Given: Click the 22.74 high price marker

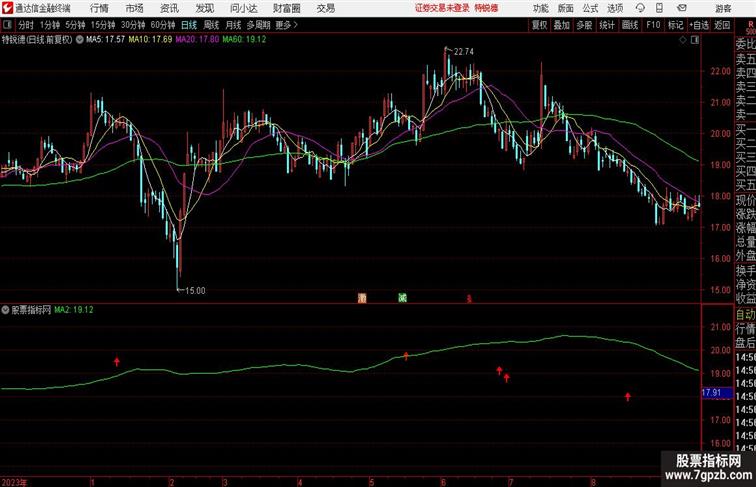Looking at the screenshot, I should point(464,52).
